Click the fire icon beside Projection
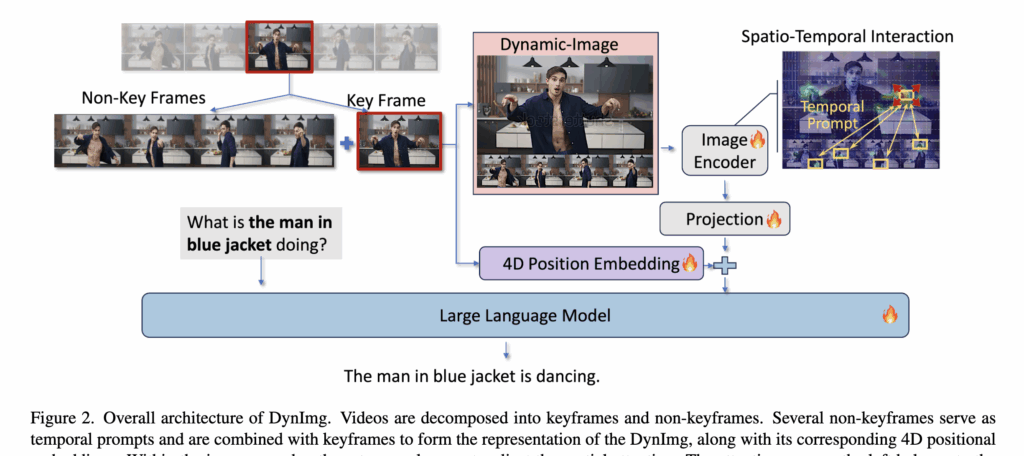1024x456 pixels. click(772, 219)
